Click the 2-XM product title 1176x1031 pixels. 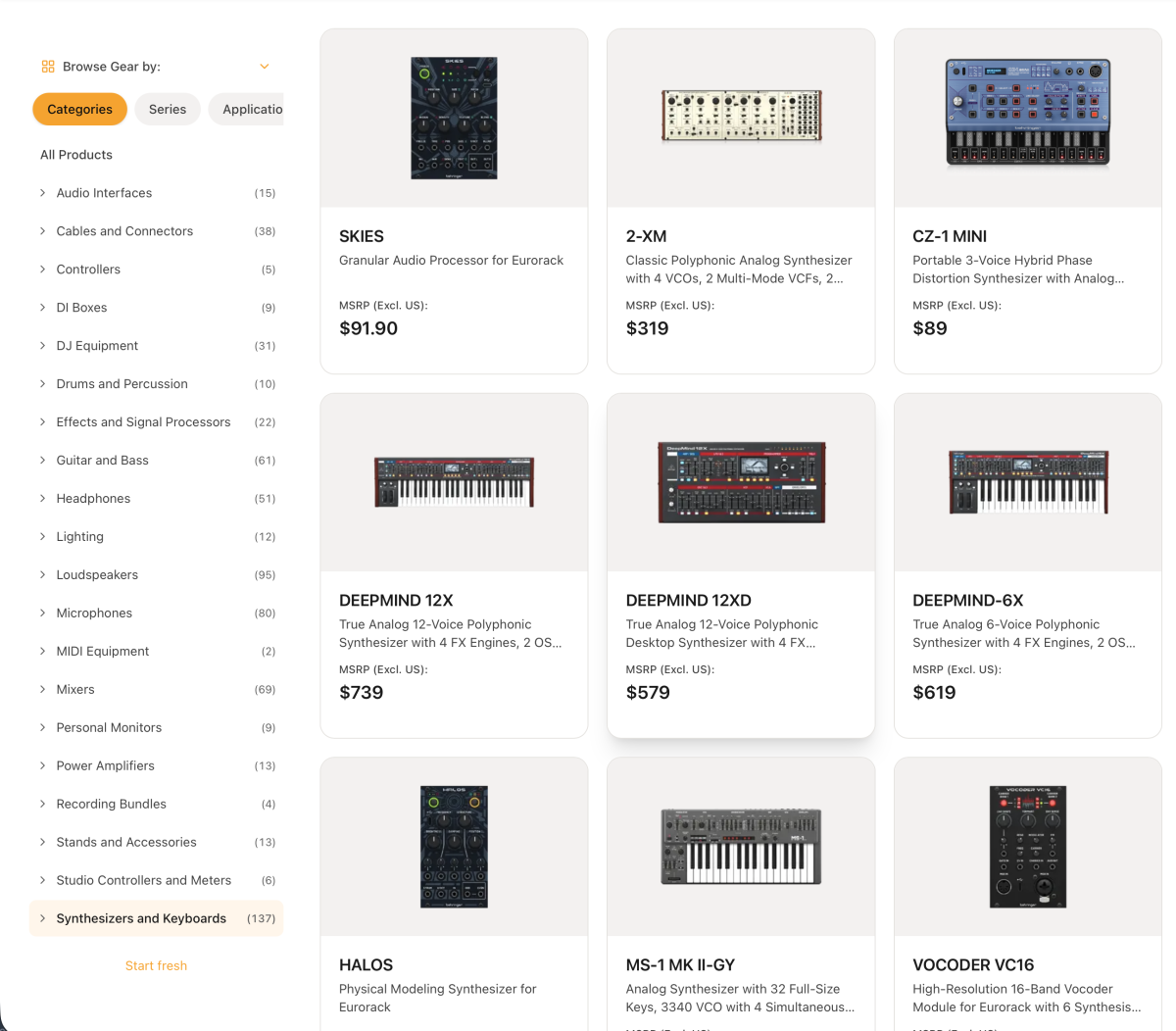(646, 236)
